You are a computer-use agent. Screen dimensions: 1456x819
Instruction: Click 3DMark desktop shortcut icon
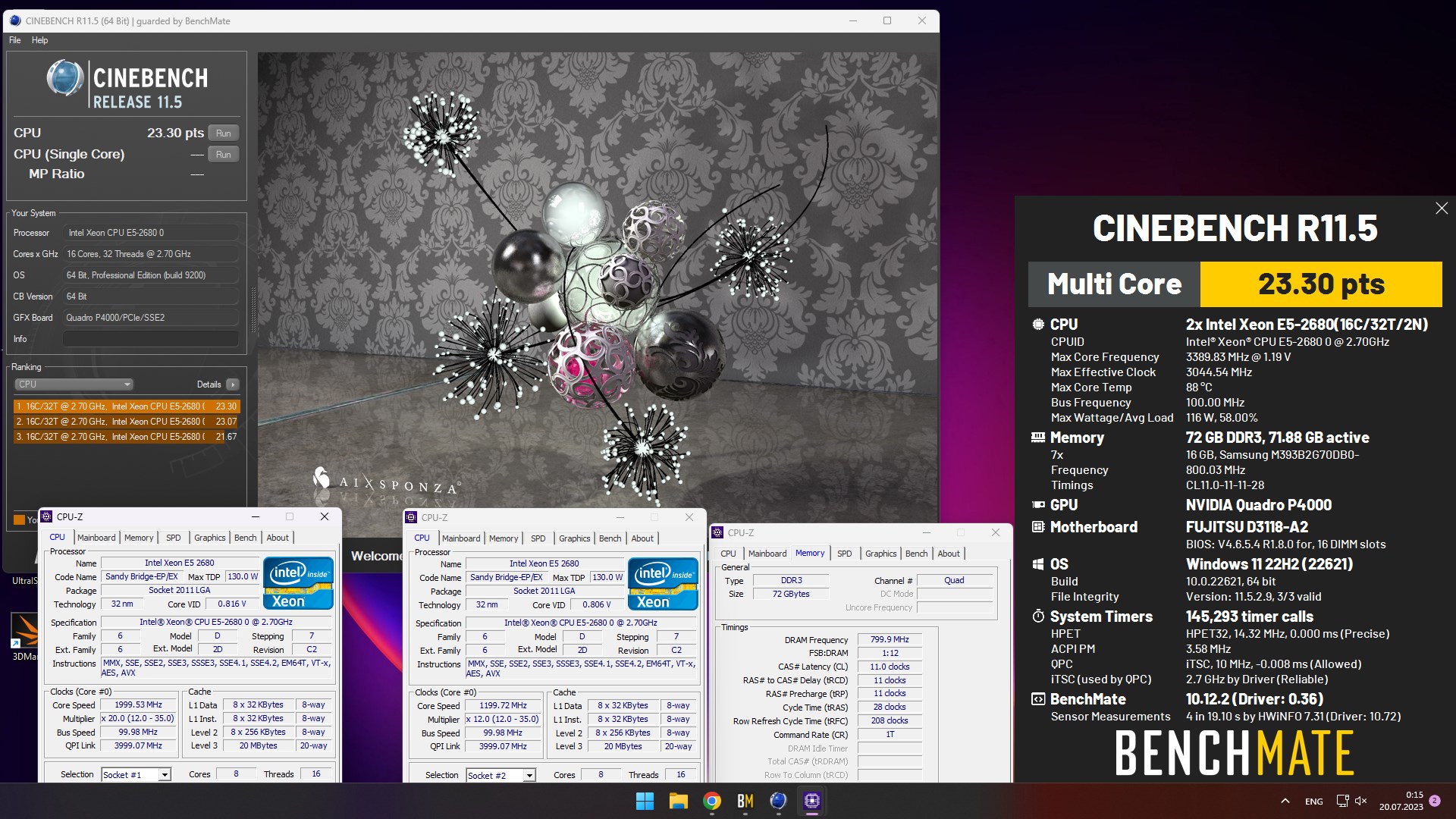[25, 632]
